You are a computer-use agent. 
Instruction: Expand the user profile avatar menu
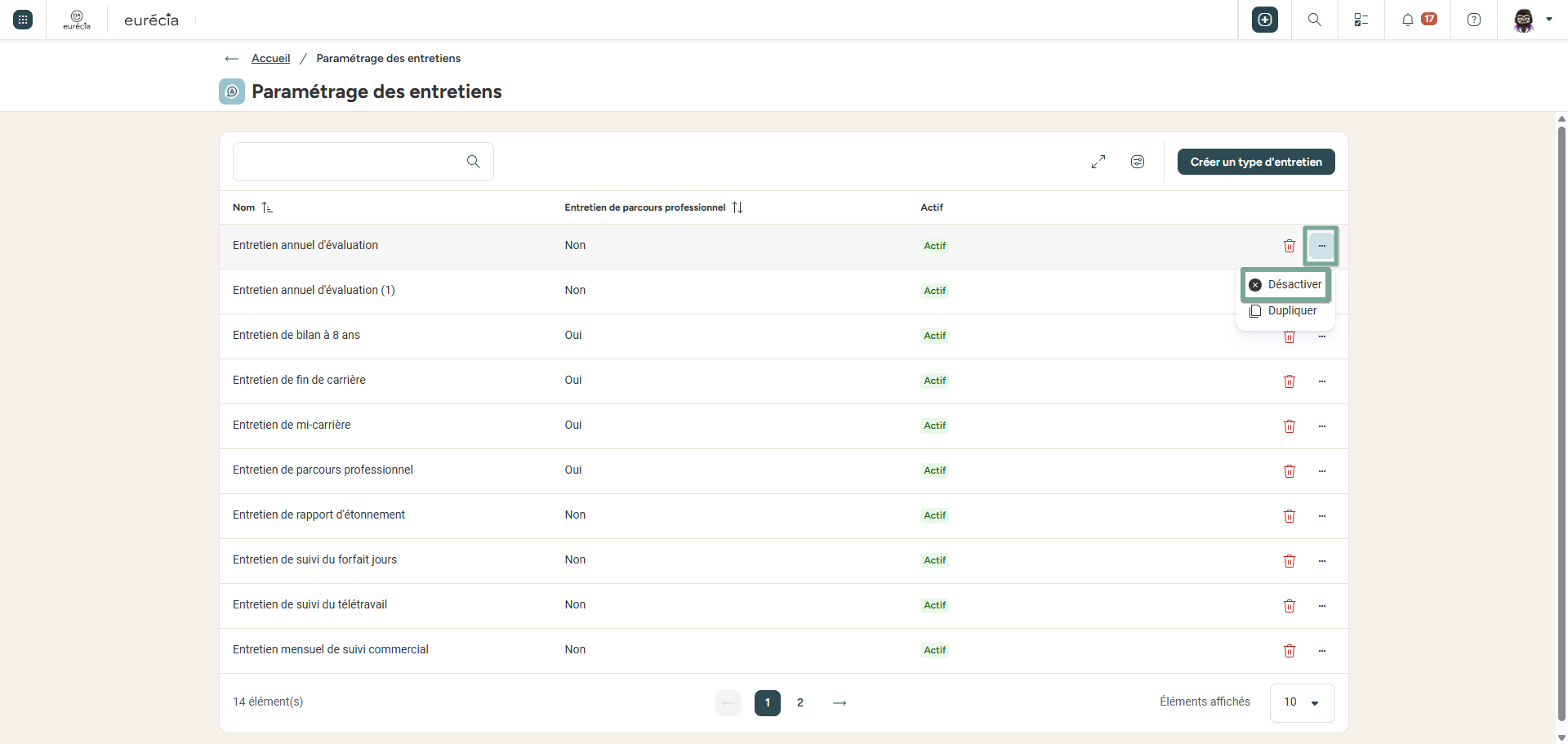[x=1533, y=20]
